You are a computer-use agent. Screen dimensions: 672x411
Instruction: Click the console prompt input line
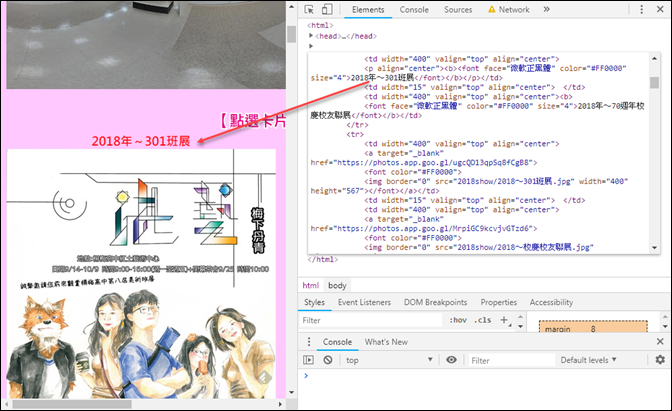[x=484, y=376]
